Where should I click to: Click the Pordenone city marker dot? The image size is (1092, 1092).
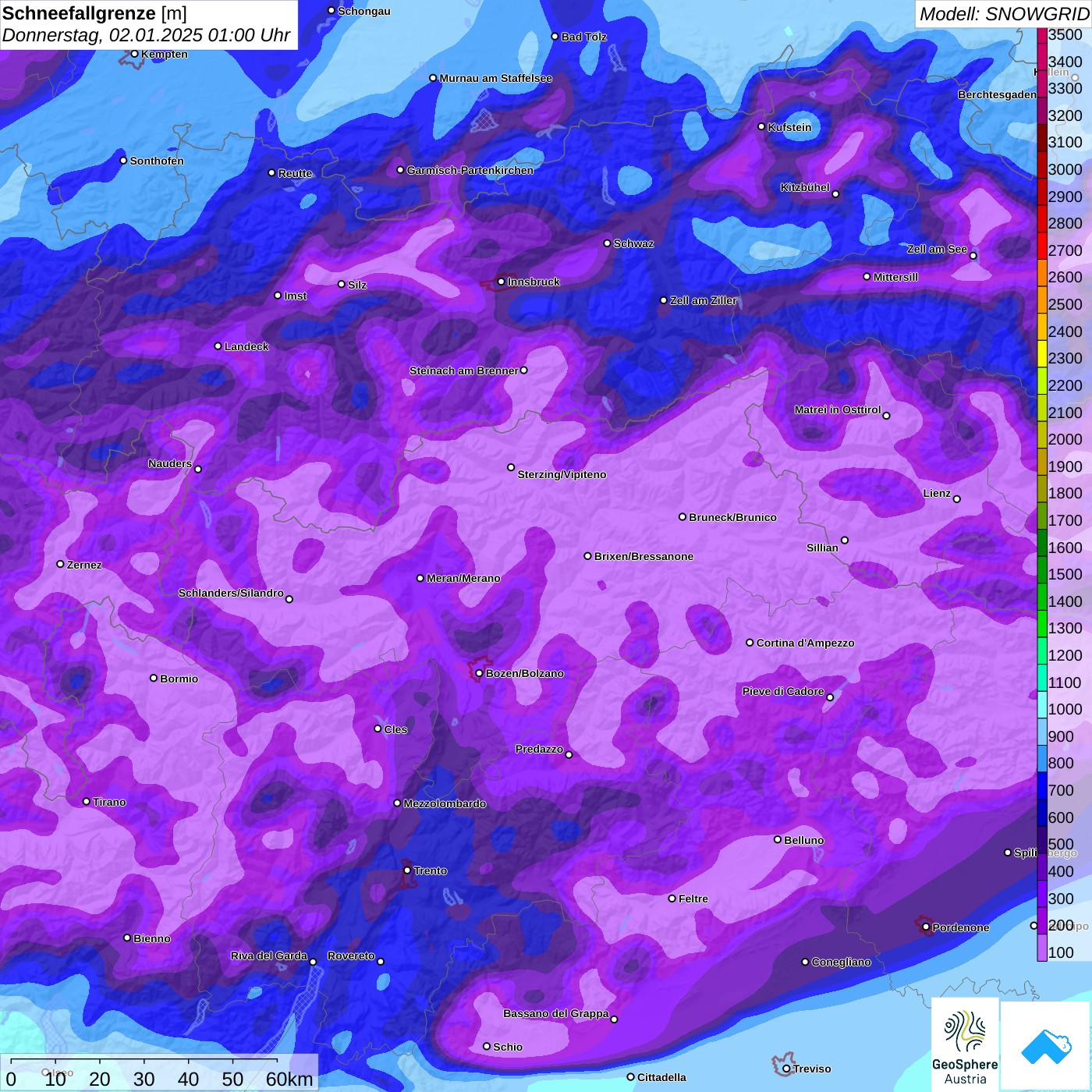pos(926,927)
